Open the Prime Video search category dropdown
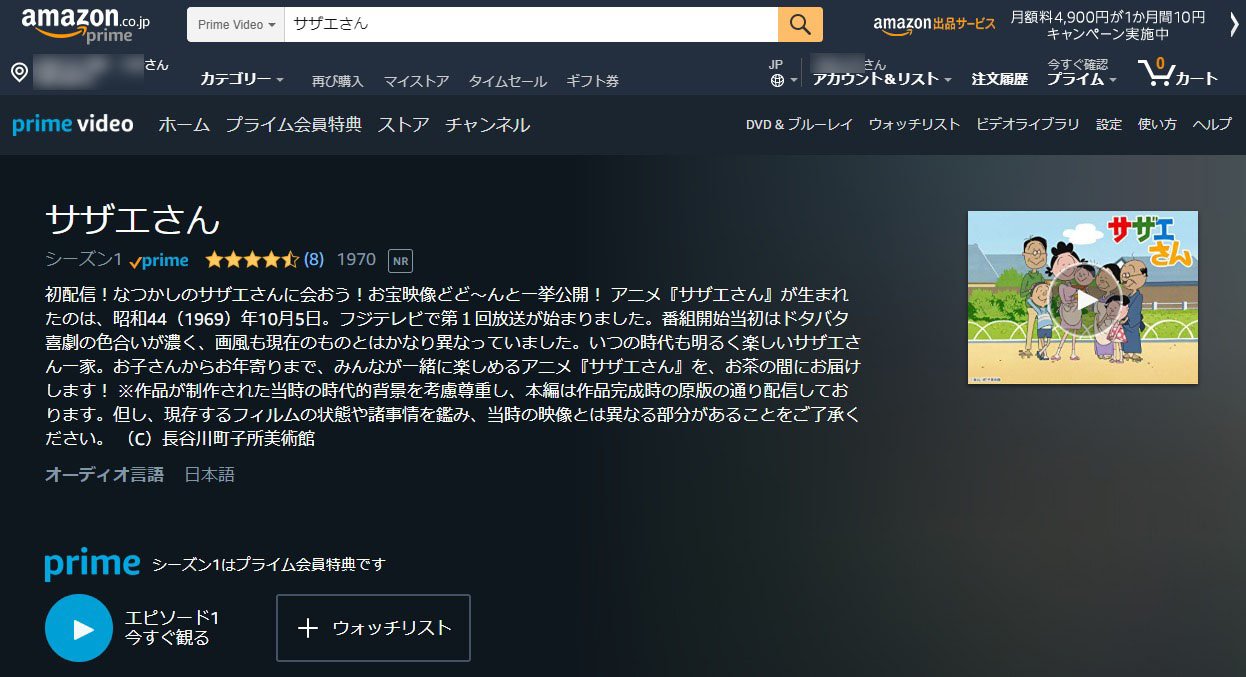The image size is (1246, 677). [236, 24]
